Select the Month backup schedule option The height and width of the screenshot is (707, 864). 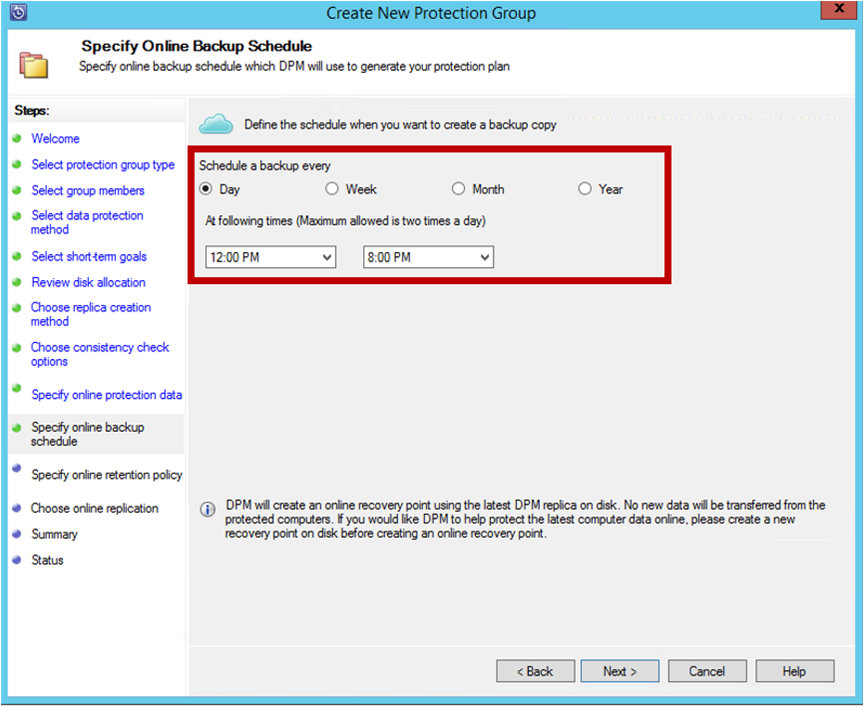coord(458,188)
